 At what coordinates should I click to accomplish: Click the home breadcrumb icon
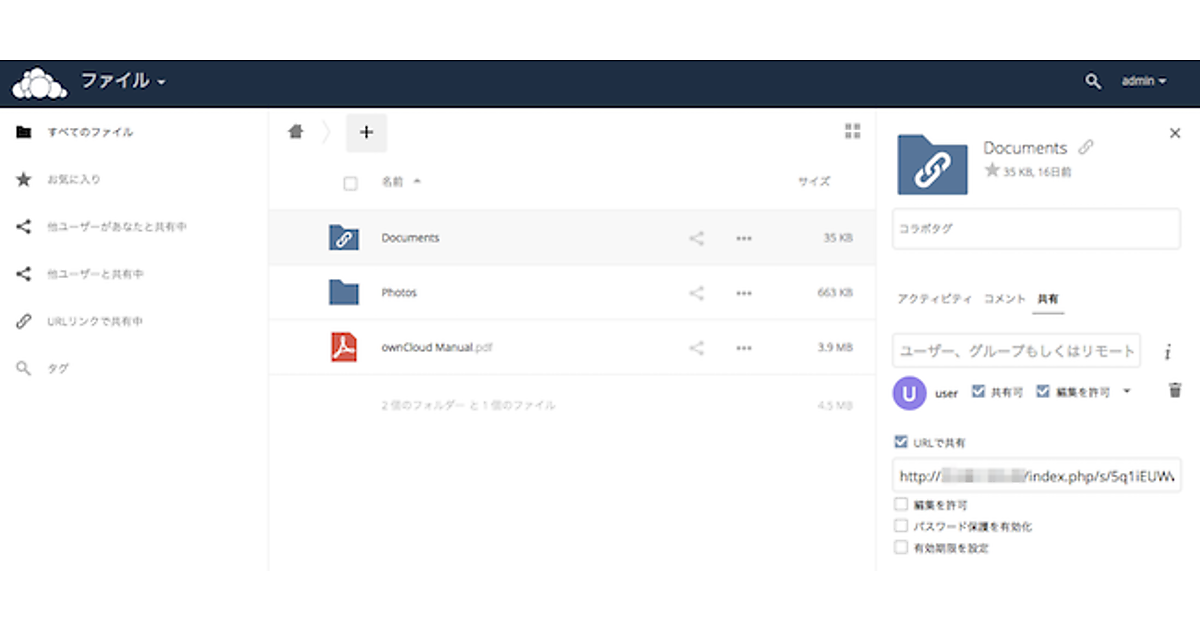[x=295, y=132]
